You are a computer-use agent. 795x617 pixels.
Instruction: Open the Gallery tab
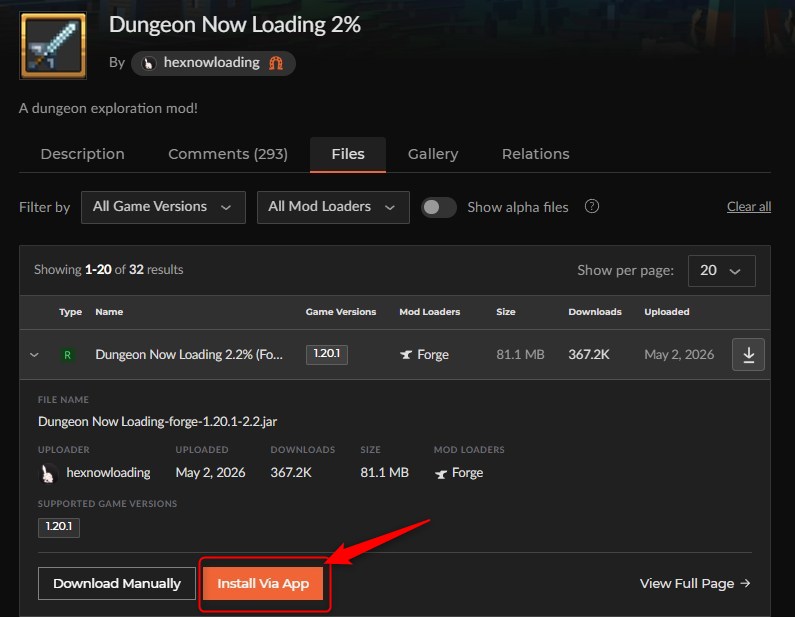pos(433,154)
